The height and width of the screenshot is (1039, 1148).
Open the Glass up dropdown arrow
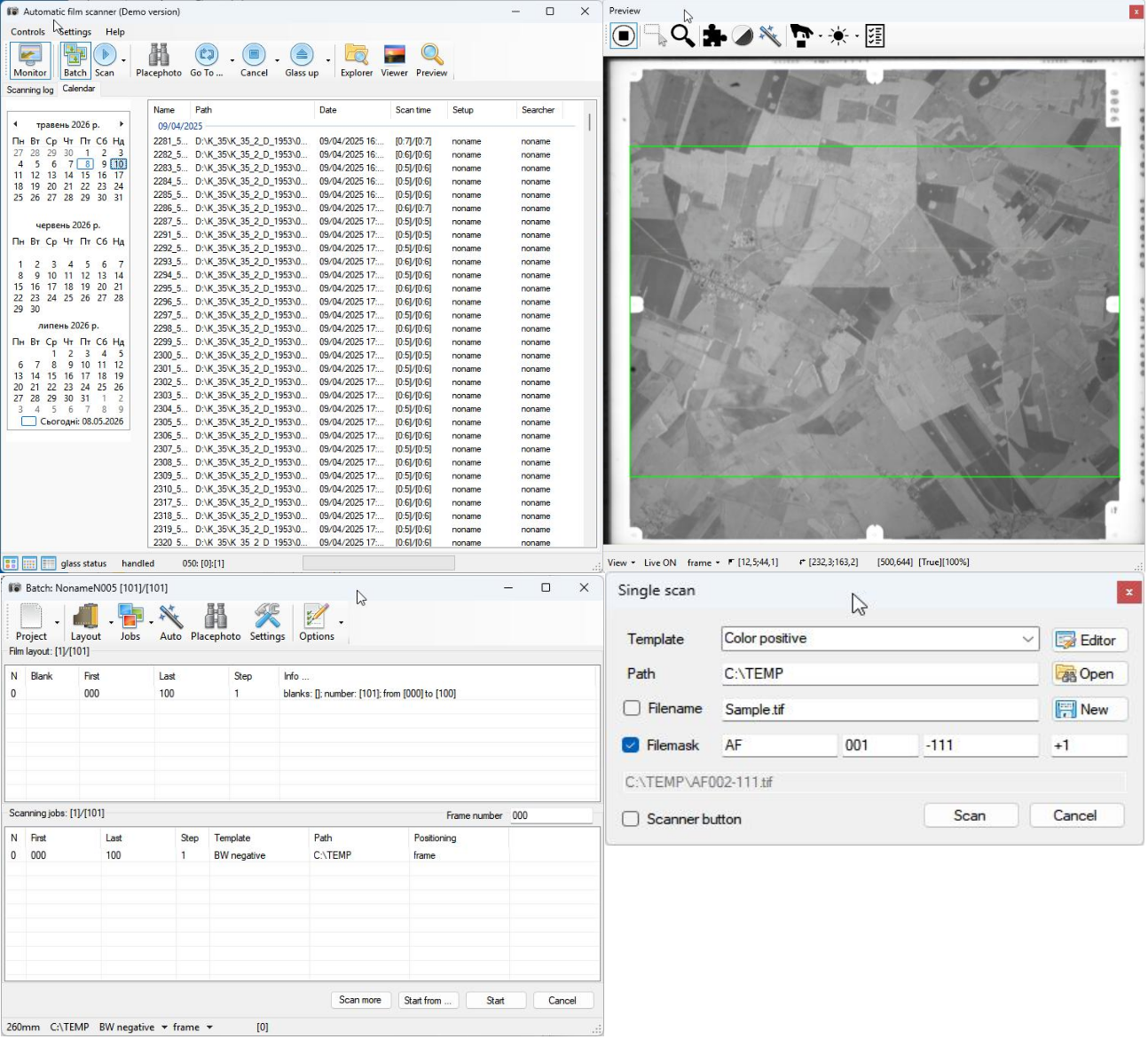pyautogui.click(x=328, y=61)
